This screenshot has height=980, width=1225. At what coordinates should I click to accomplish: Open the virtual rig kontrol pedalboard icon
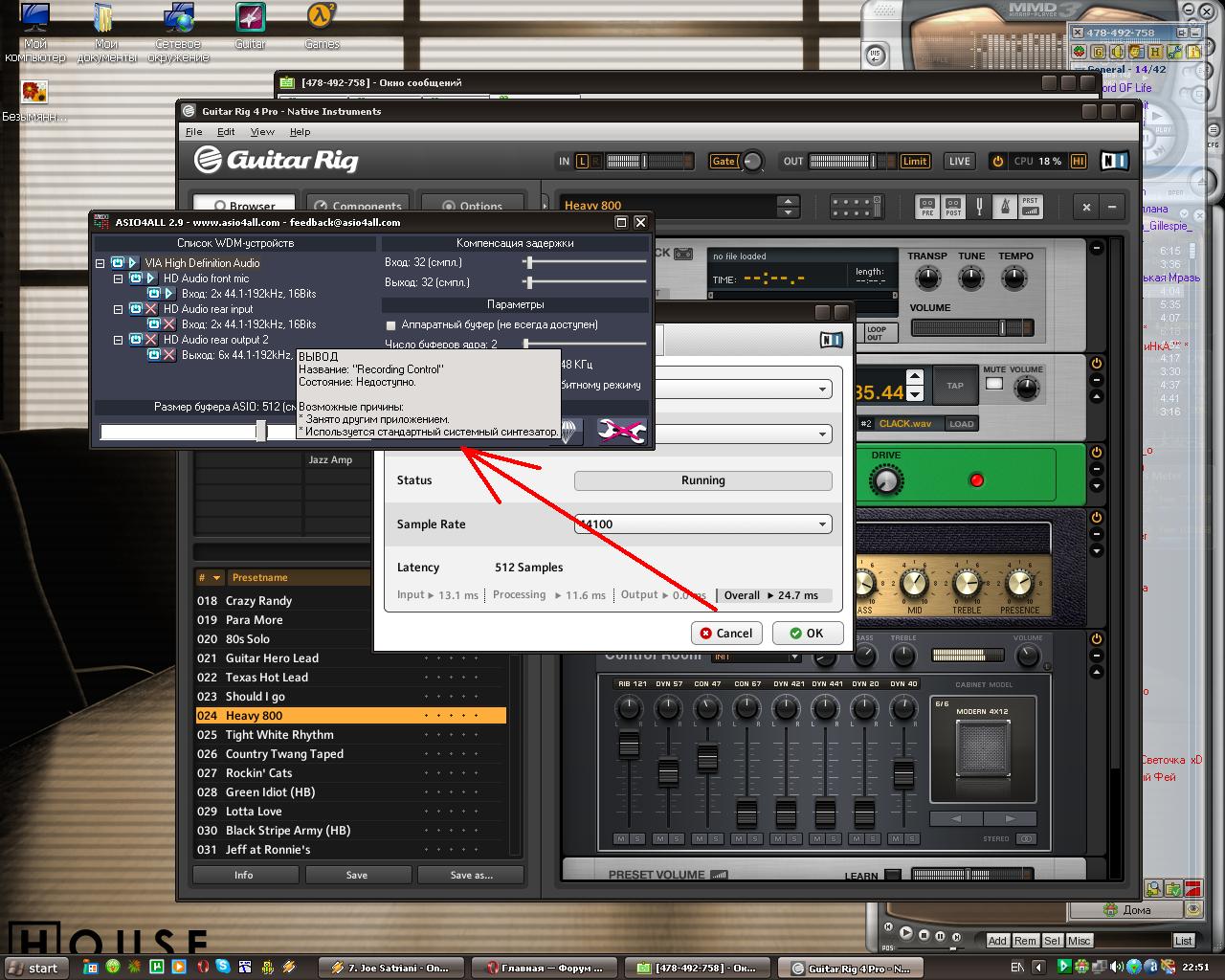(x=857, y=206)
